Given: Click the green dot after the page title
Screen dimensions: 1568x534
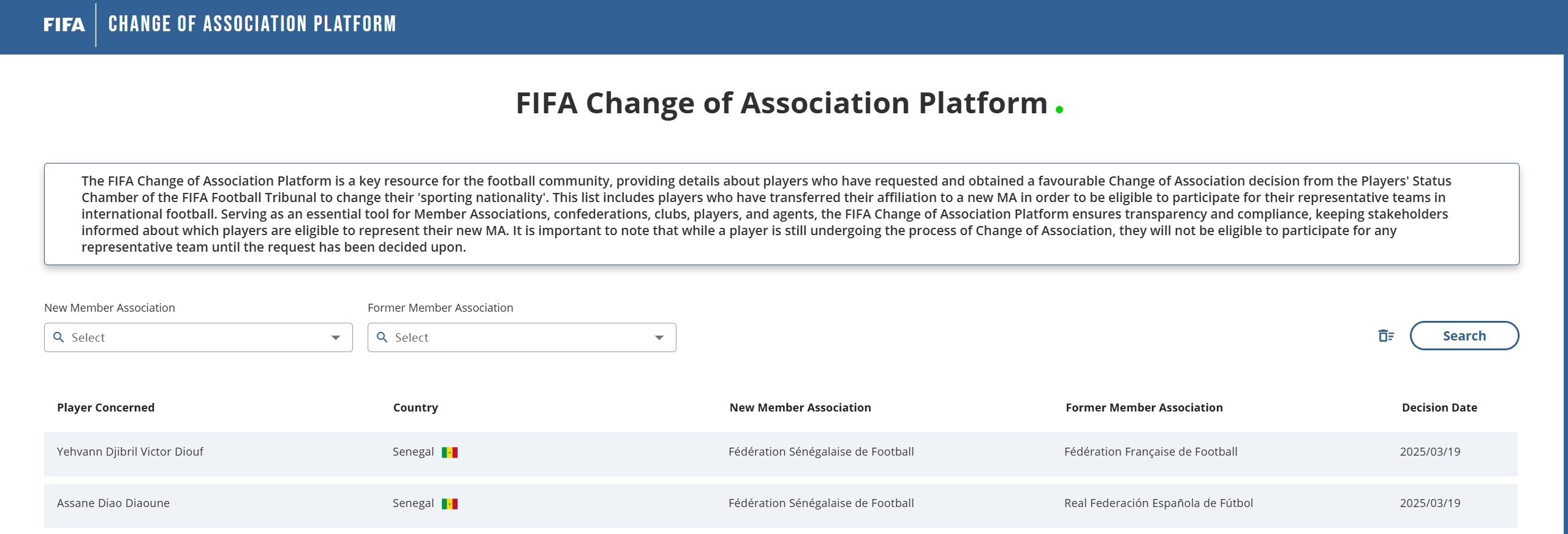Looking at the screenshot, I should coord(1059,110).
